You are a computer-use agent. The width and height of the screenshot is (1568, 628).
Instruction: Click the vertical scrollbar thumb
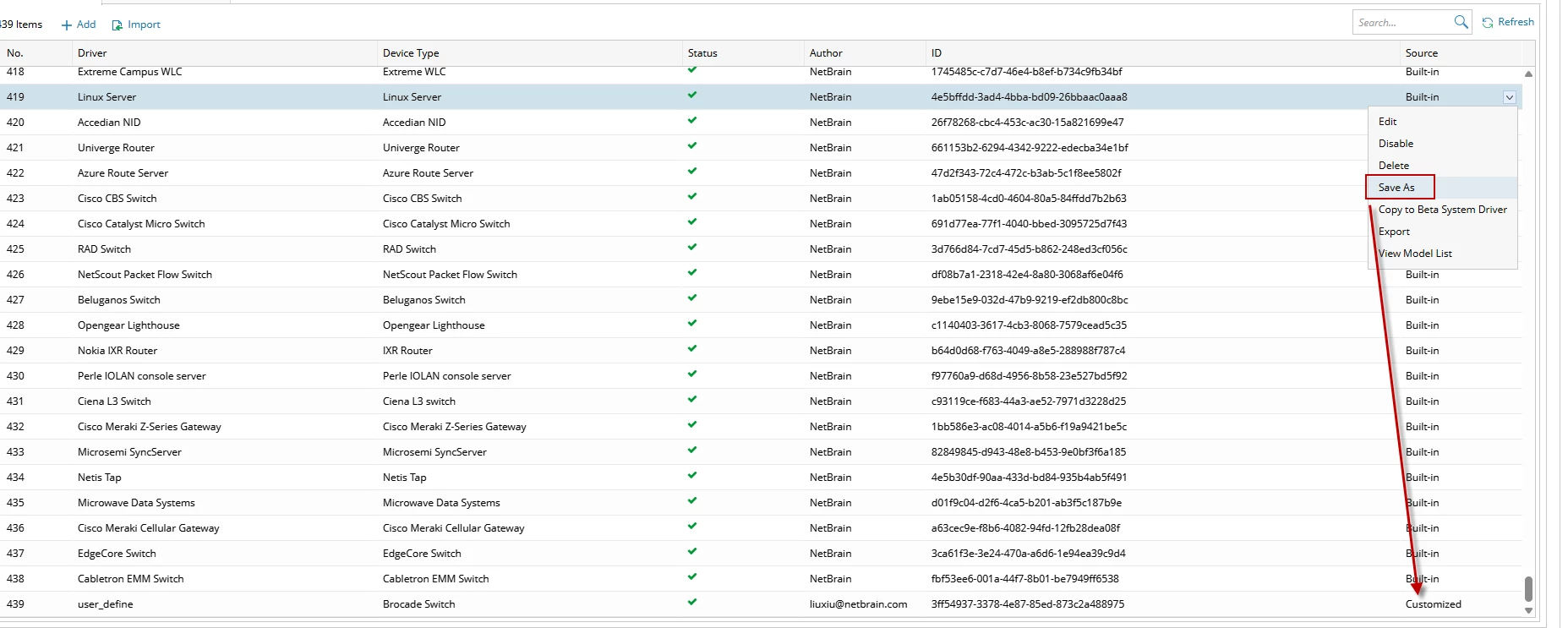coord(1528,588)
